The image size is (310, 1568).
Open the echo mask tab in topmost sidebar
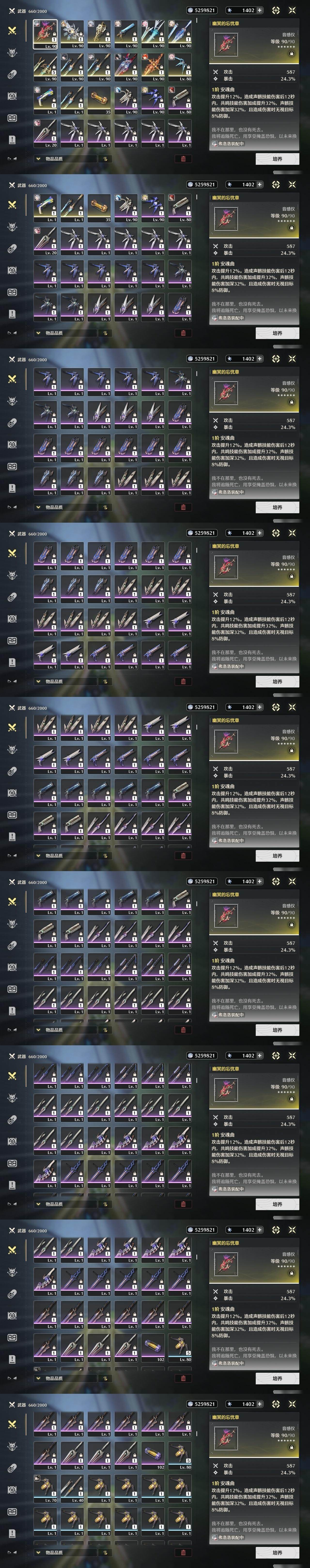click(12, 52)
